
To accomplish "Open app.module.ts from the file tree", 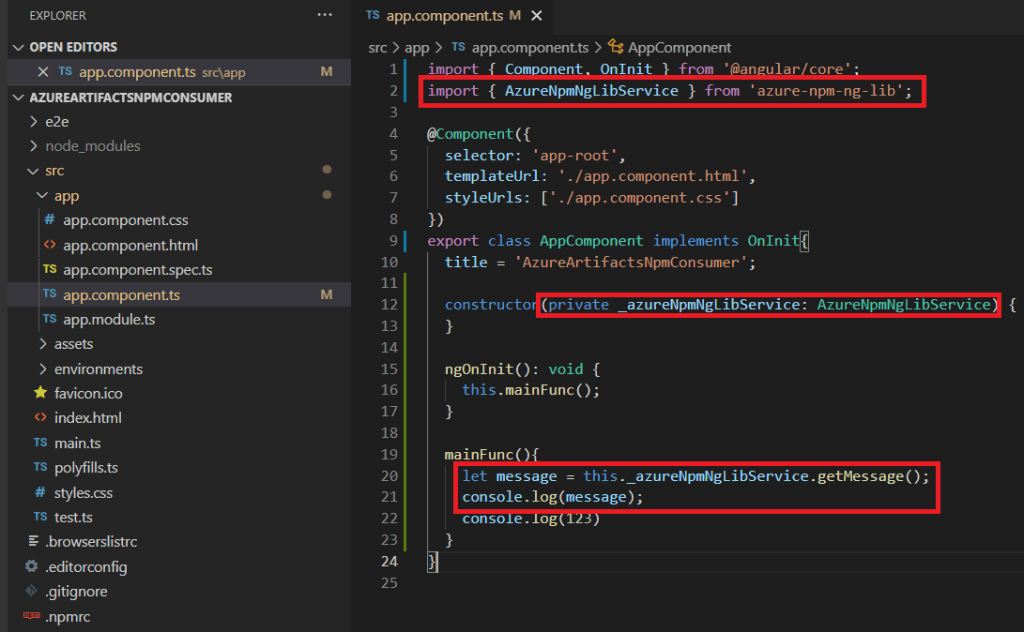I will click(108, 320).
